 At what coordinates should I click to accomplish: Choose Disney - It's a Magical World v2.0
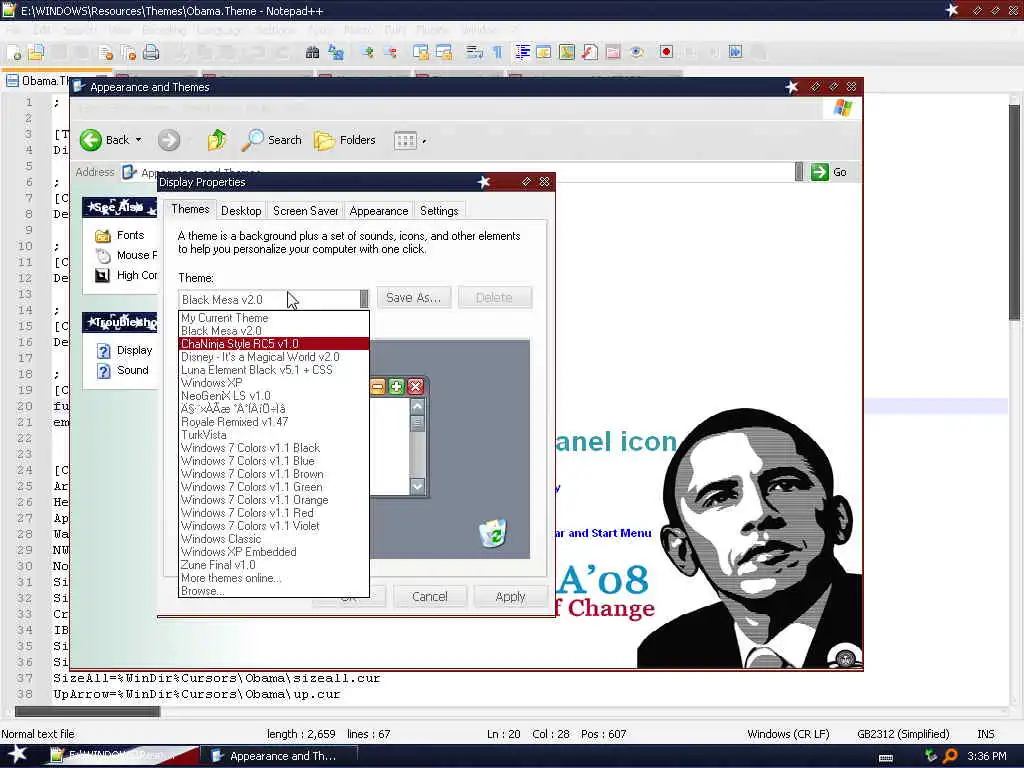point(274,357)
